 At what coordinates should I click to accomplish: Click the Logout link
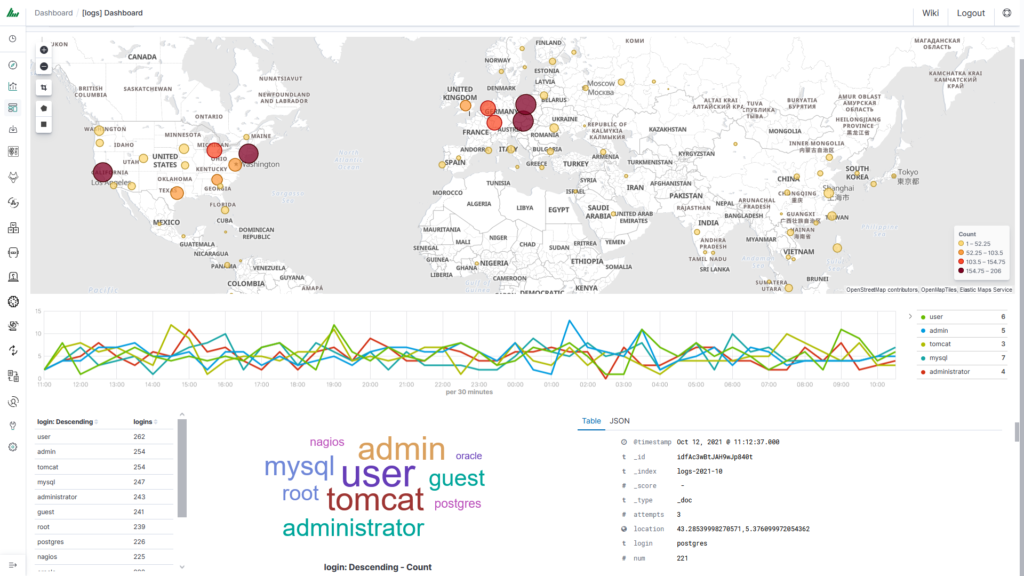point(970,13)
